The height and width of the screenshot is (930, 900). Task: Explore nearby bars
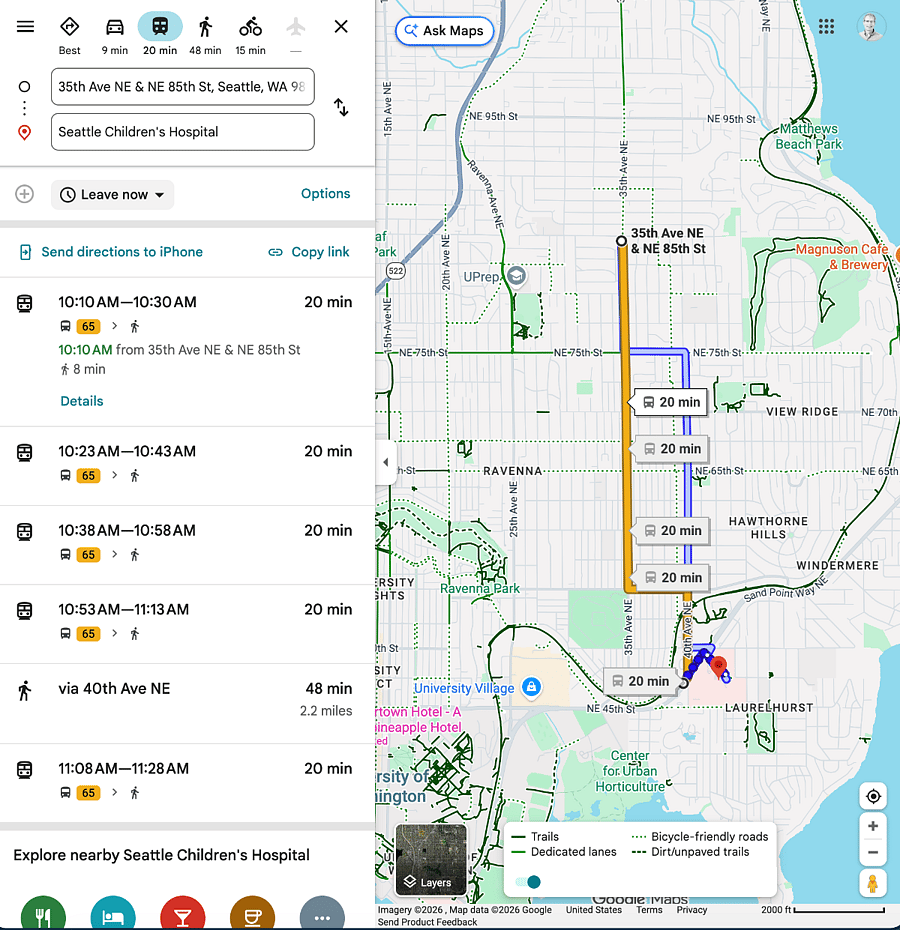coord(183,913)
